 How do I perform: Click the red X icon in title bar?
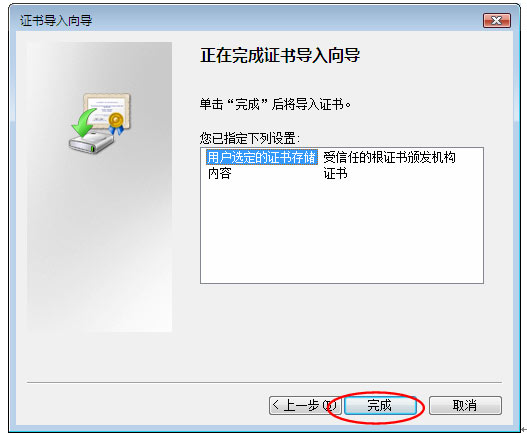496,20
